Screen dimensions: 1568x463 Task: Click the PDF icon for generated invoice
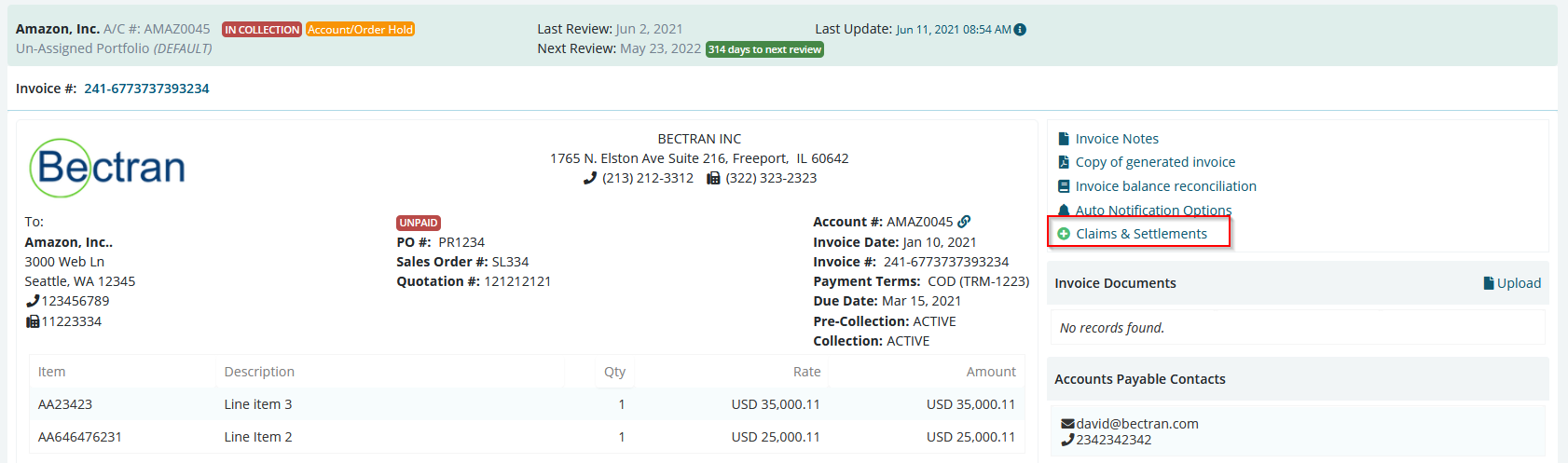coord(1064,162)
